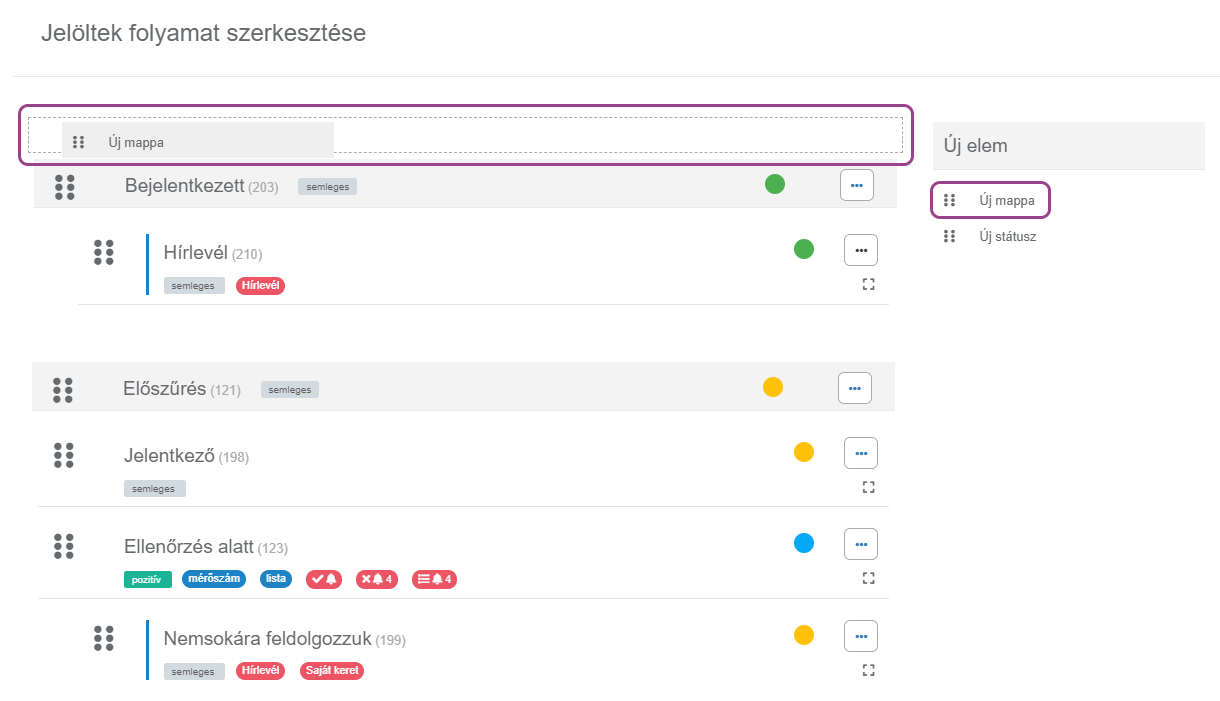Click the drag handle next to Hírlevél status
Image resolution: width=1220 pixels, height=701 pixels.
tap(104, 252)
